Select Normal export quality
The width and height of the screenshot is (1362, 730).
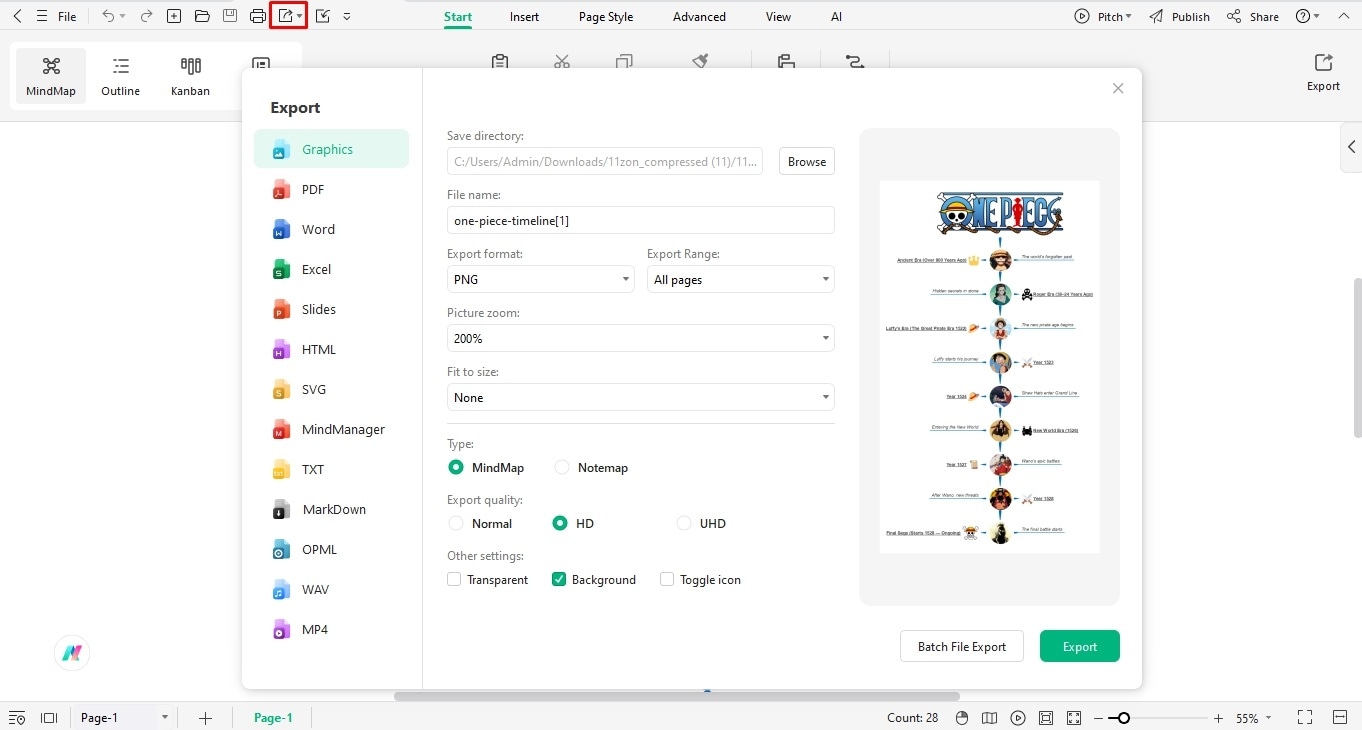pyautogui.click(x=456, y=523)
